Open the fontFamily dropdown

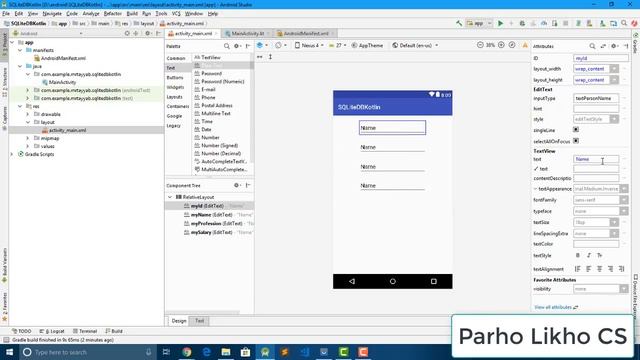624,200
